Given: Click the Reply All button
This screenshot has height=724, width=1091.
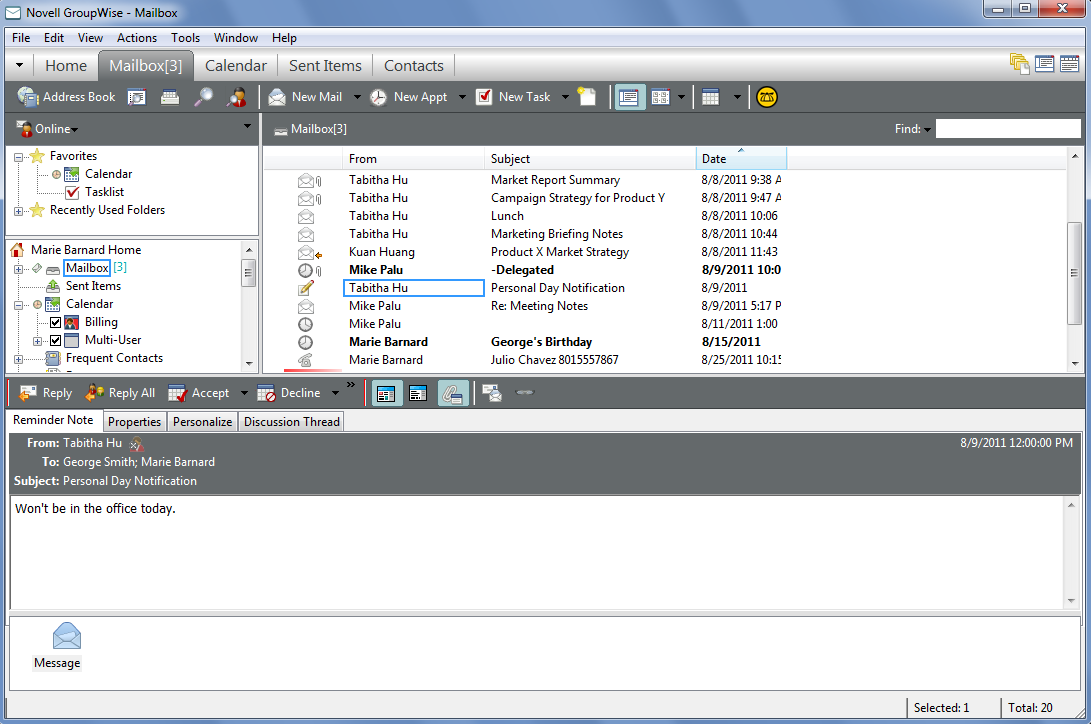Looking at the screenshot, I should 120,392.
